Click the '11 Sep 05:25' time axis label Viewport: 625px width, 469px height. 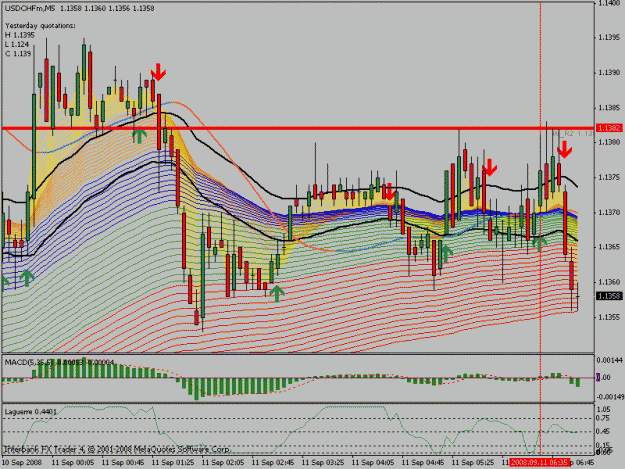pyautogui.click(x=473, y=462)
